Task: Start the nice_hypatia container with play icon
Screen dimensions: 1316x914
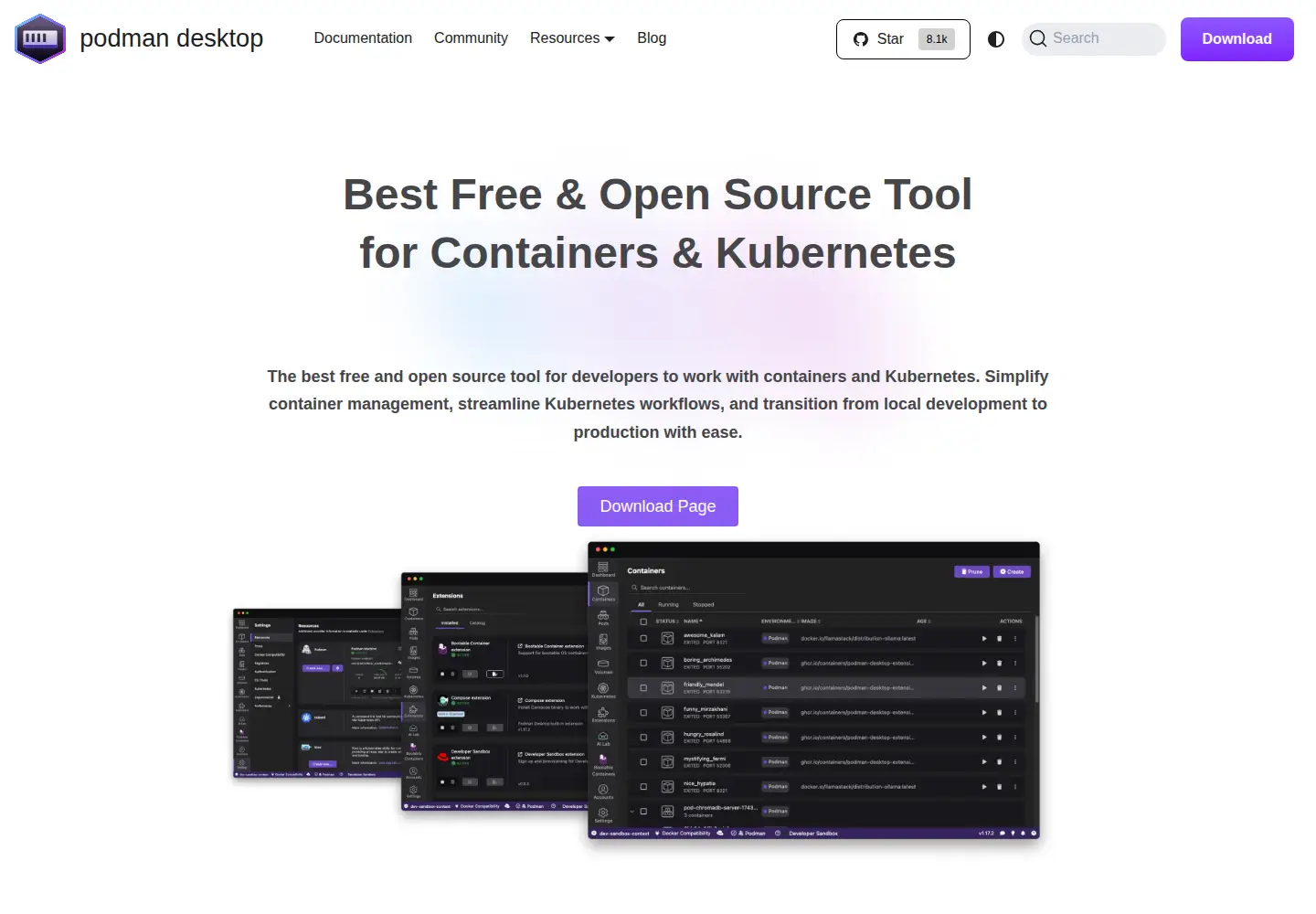Action: [x=984, y=786]
